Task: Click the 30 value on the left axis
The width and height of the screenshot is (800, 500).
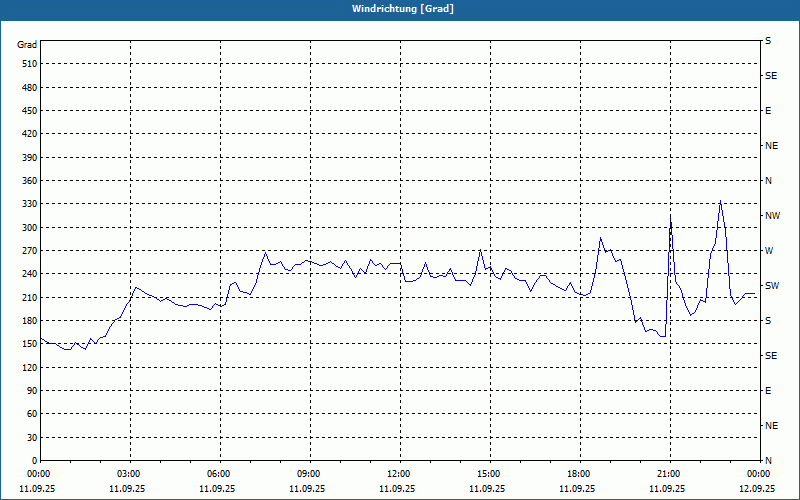Action: click(x=32, y=437)
